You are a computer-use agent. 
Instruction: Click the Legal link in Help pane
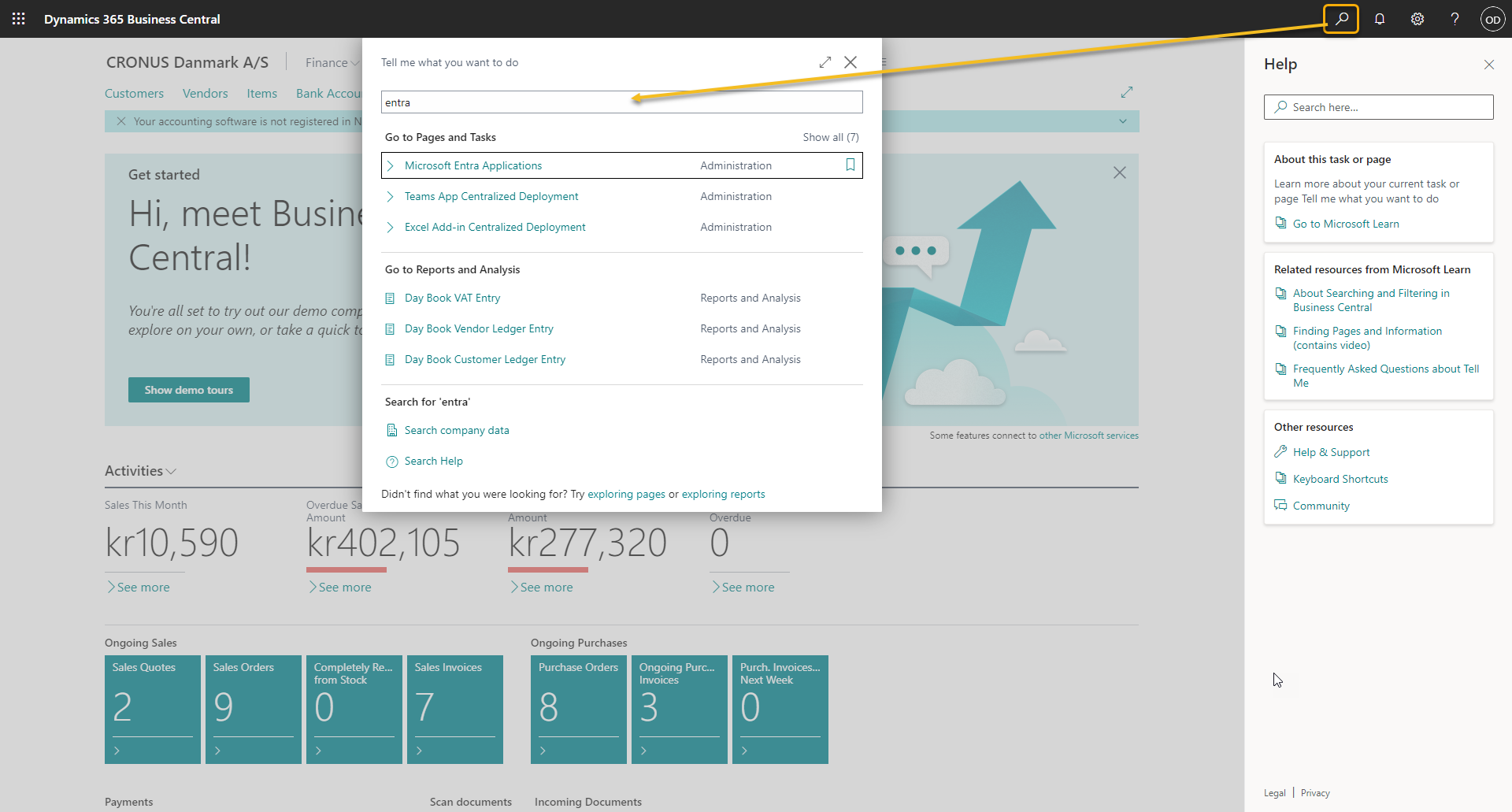coord(1274,793)
